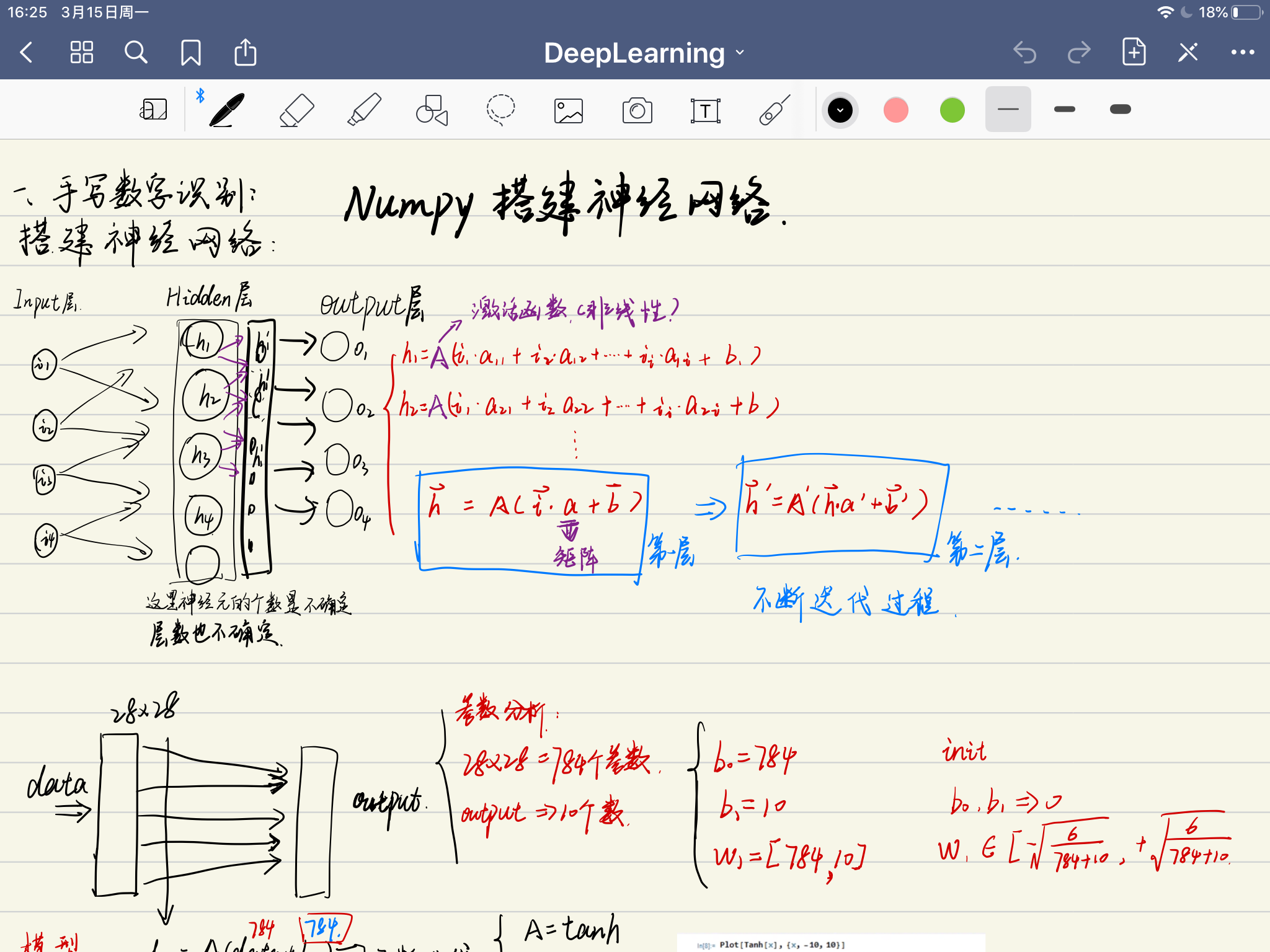Open black color swatch options
The image size is (1270, 952).
[840, 110]
